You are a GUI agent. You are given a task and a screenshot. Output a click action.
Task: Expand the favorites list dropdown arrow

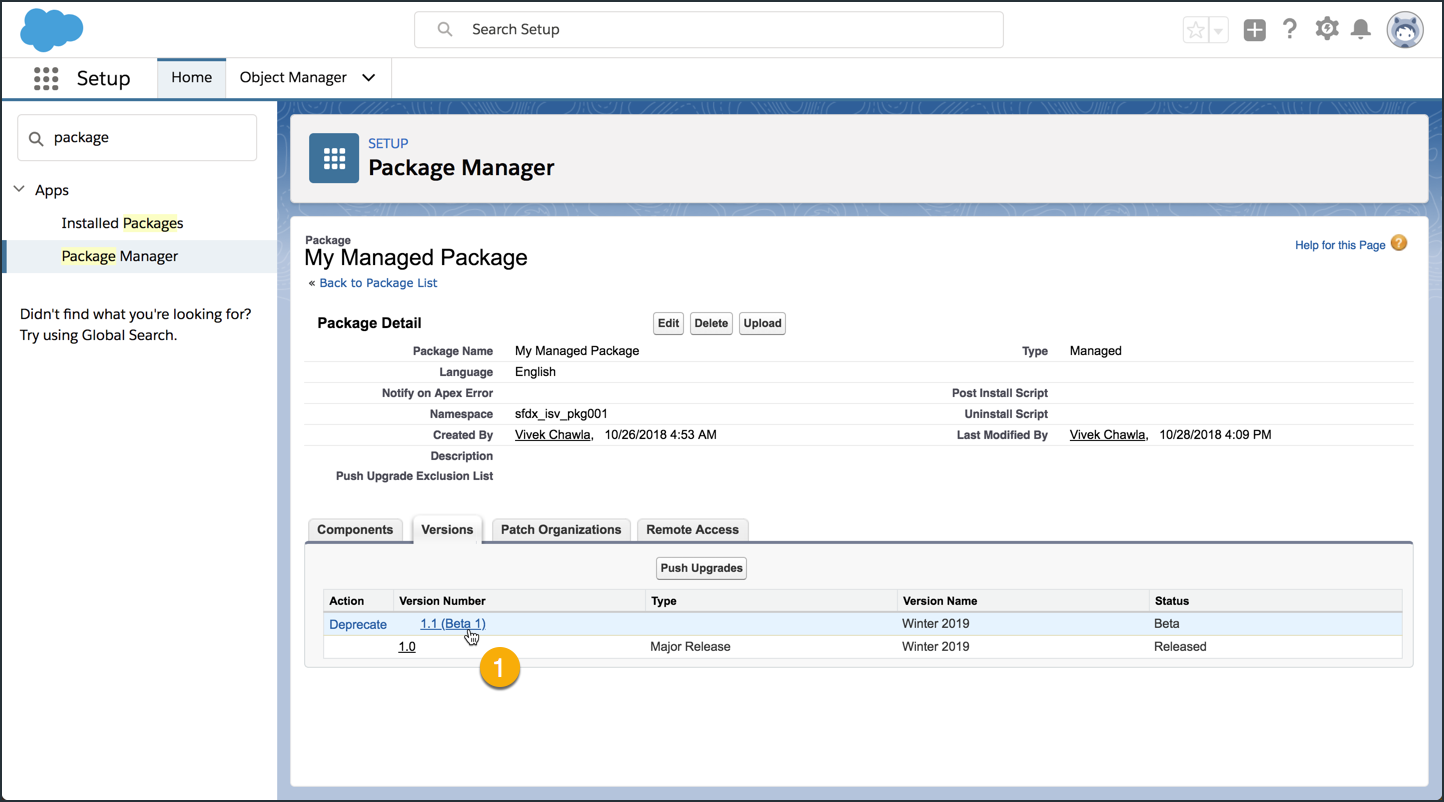[1218, 30]
